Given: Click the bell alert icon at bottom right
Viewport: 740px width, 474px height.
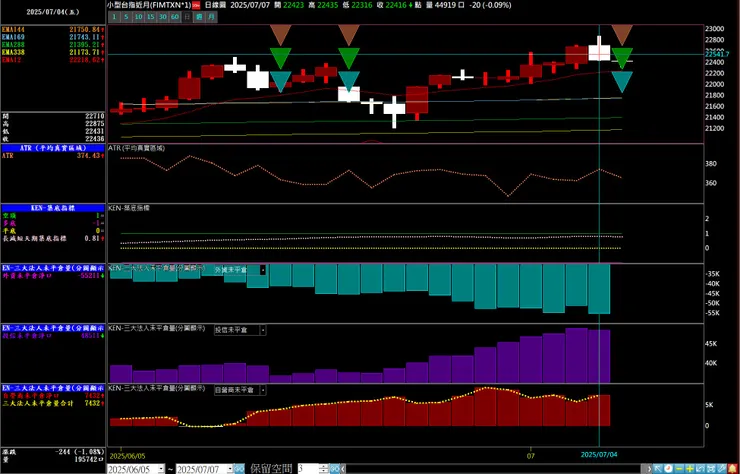Looking at the screenshot, I should pyautogui.click(x=732, y=469).
